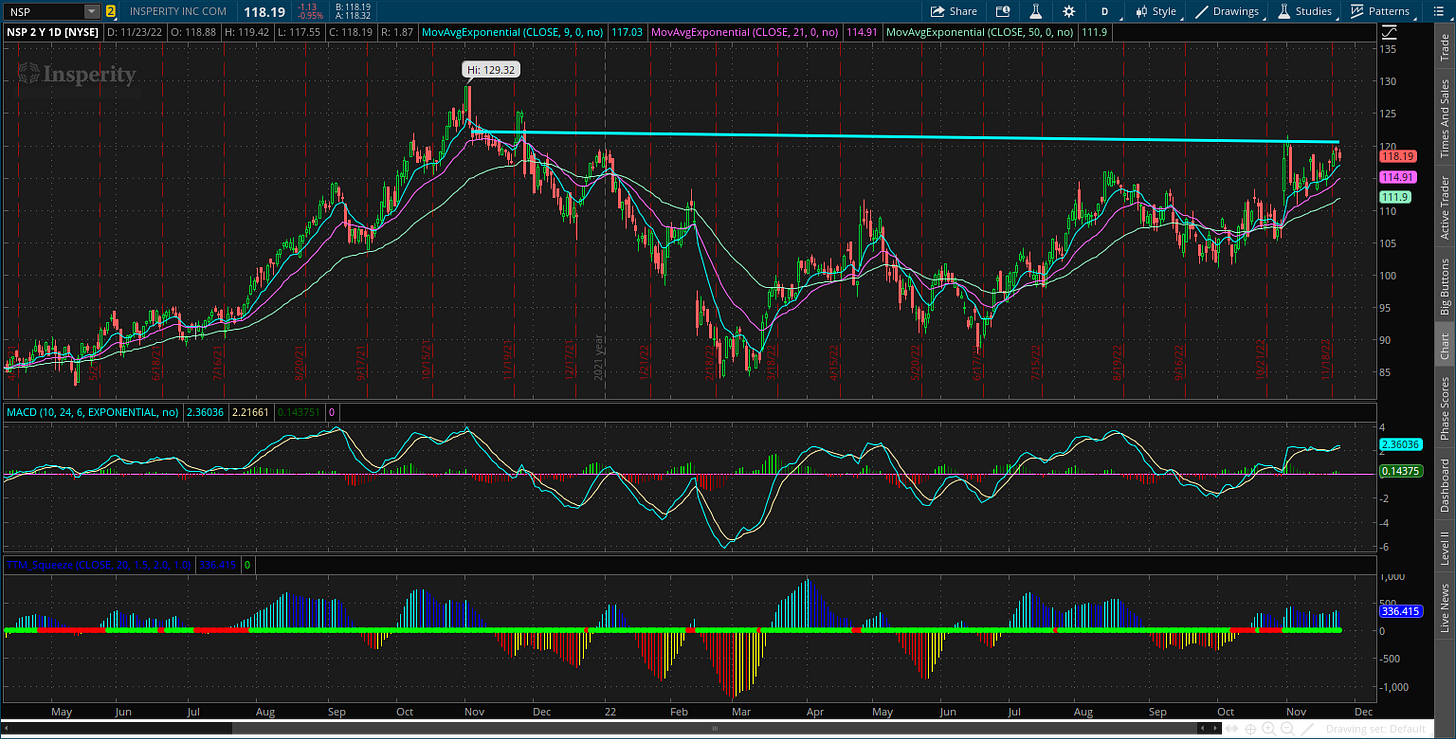Click MovAvgExponential CLOSE 50 study label
Image resolution: width=1456 pixels, height=739 pixels.
click(978, 33)
